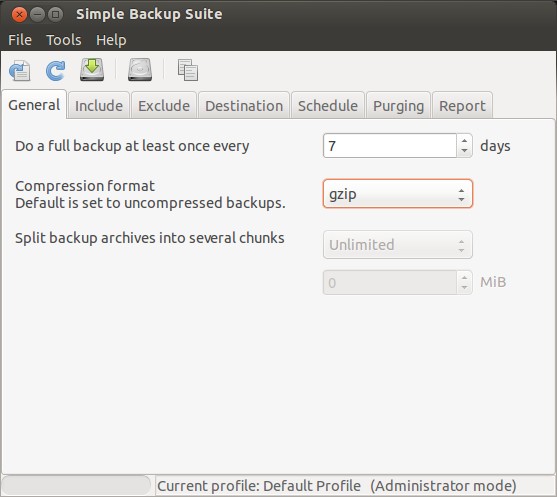Open the File menu
557x497 pixels.
tap(20, 40)
